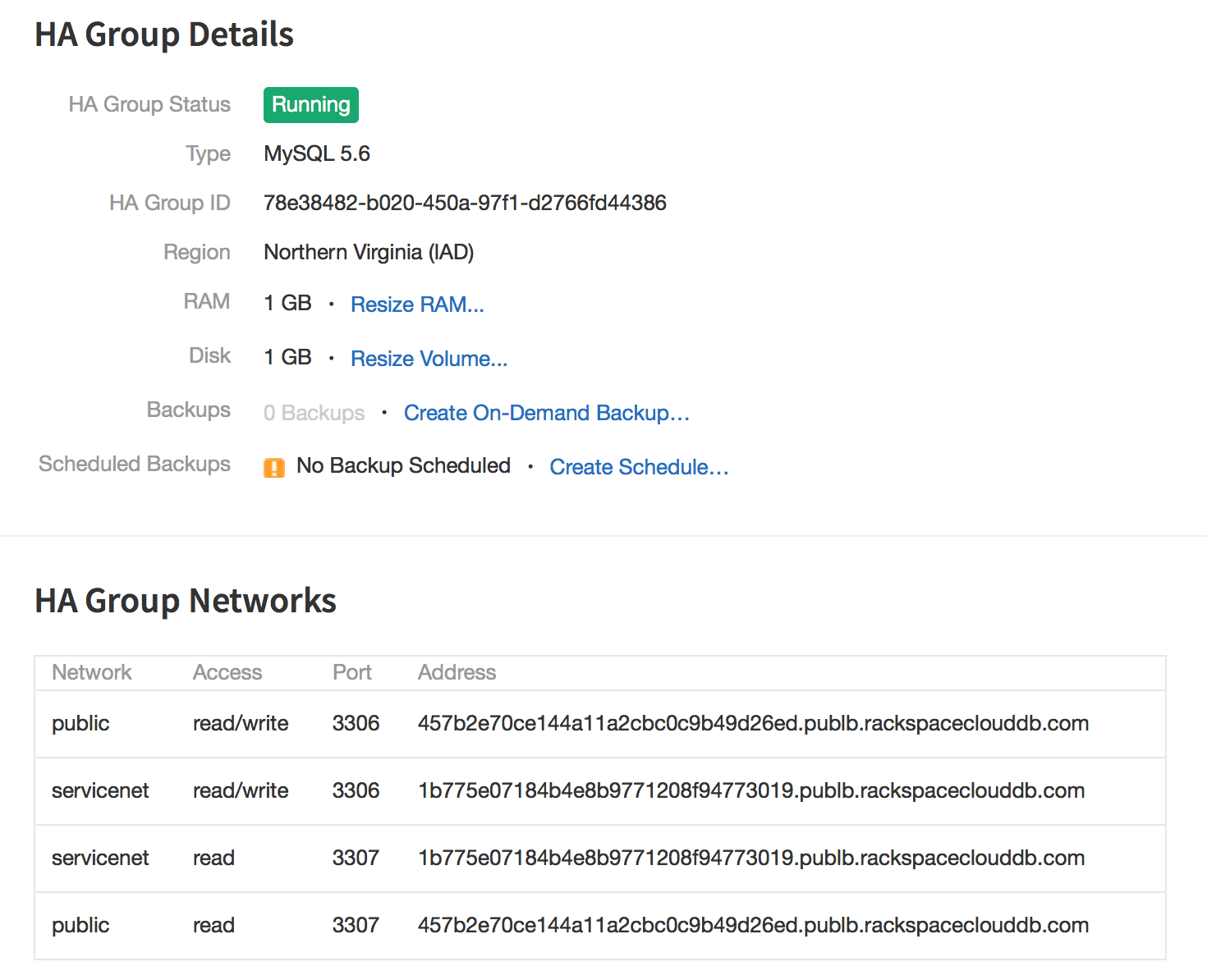Select the public read/write network row
This screenshot has height=980, width=1207.
(600, 724)
